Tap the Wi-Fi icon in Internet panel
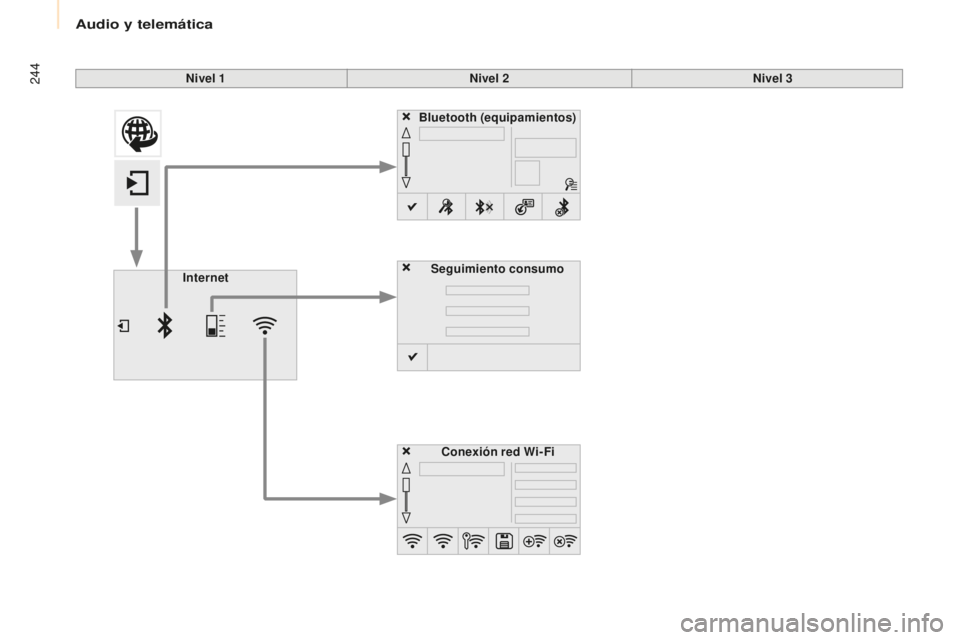 265,326
